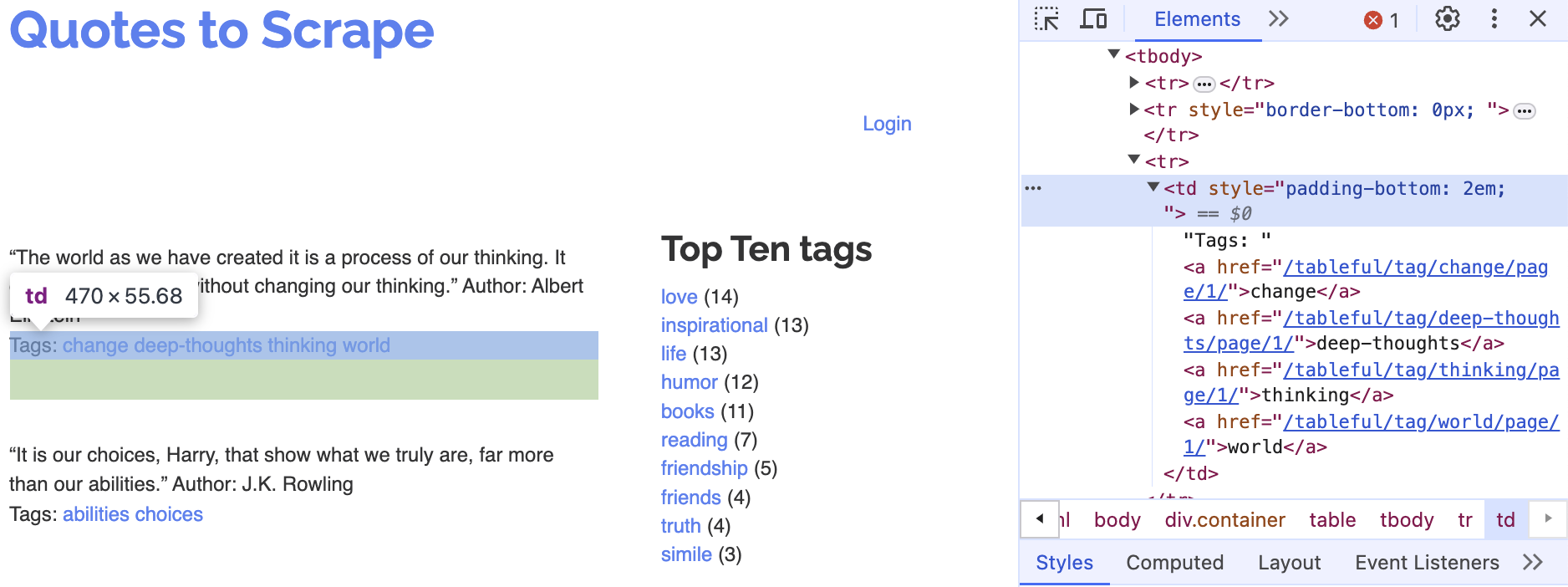Open the inspirational tag link
The width and height of the screenshot is (1568, 587).
(714, 325)
